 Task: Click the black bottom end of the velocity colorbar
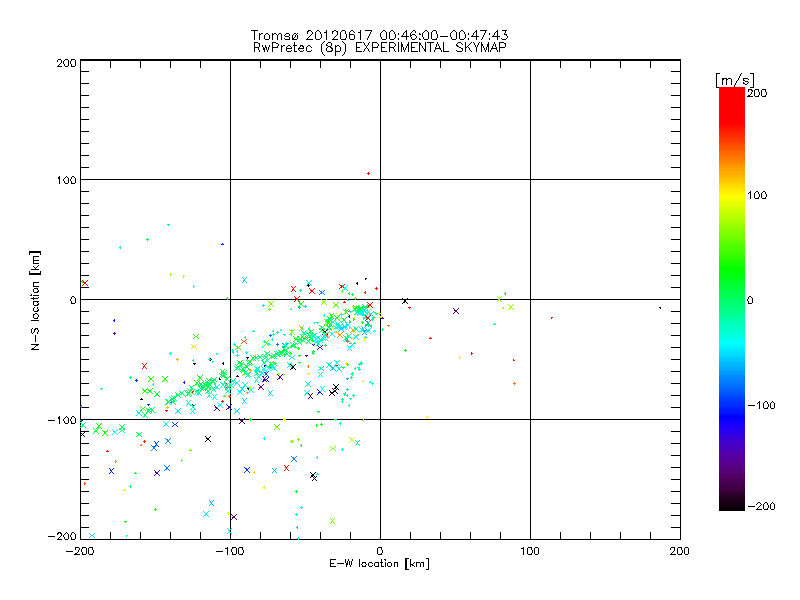pos(732,505)
